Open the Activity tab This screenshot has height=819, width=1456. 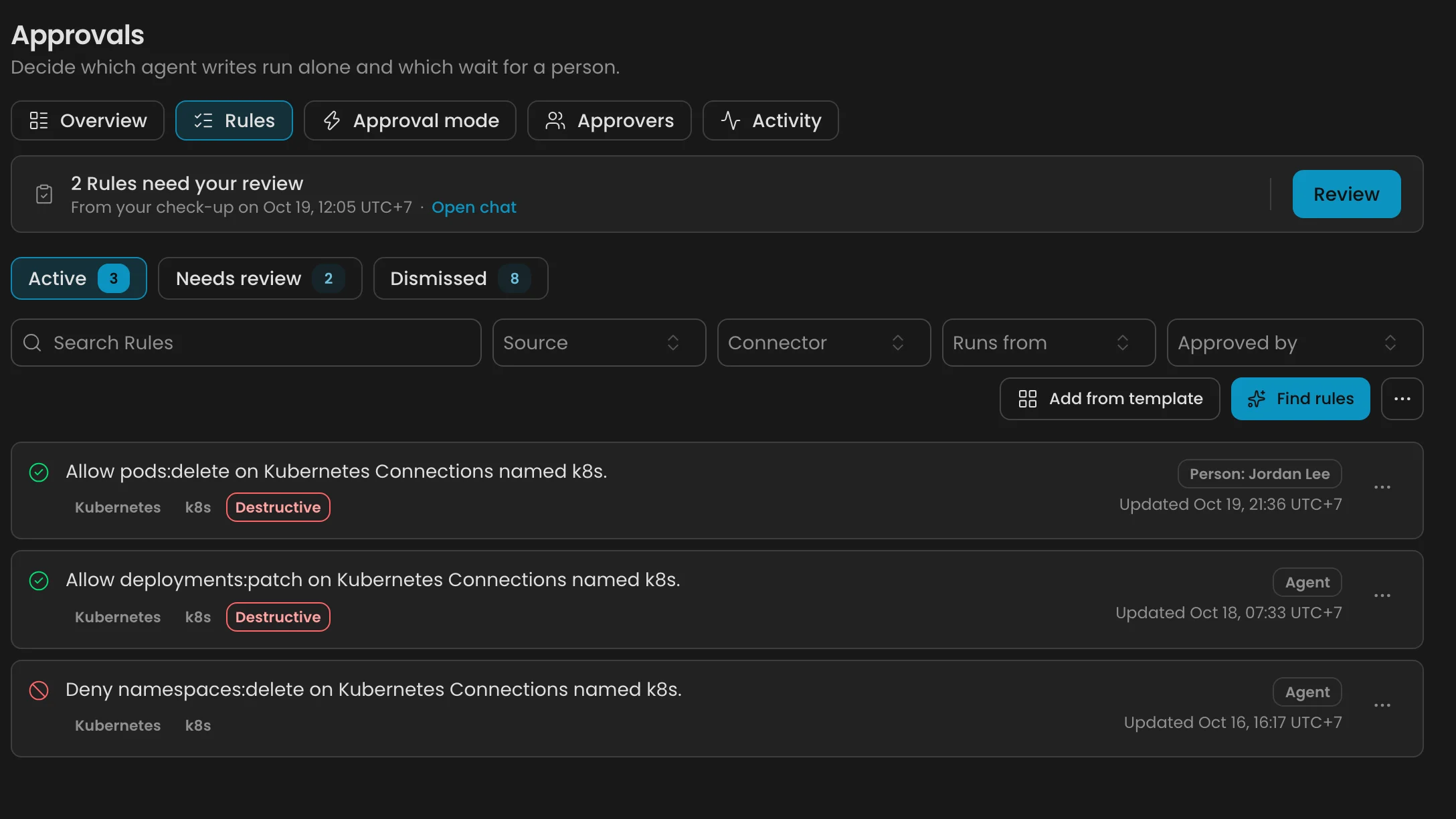pyautogui.click(x=771, y=120)
